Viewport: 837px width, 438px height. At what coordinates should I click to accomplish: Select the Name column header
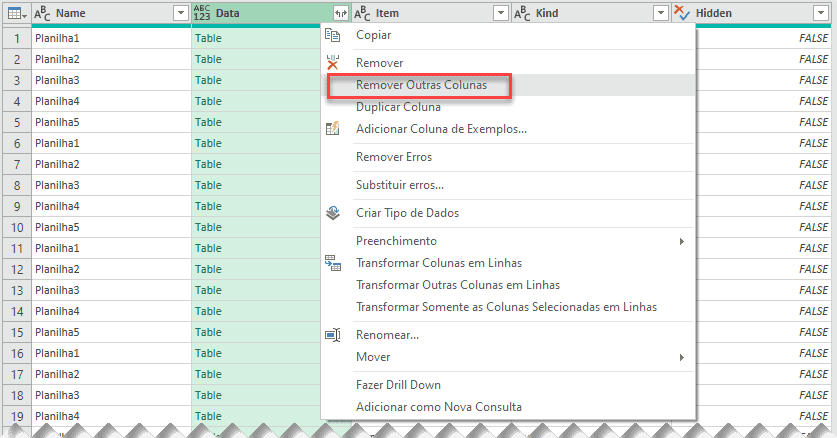pos(111,13)
